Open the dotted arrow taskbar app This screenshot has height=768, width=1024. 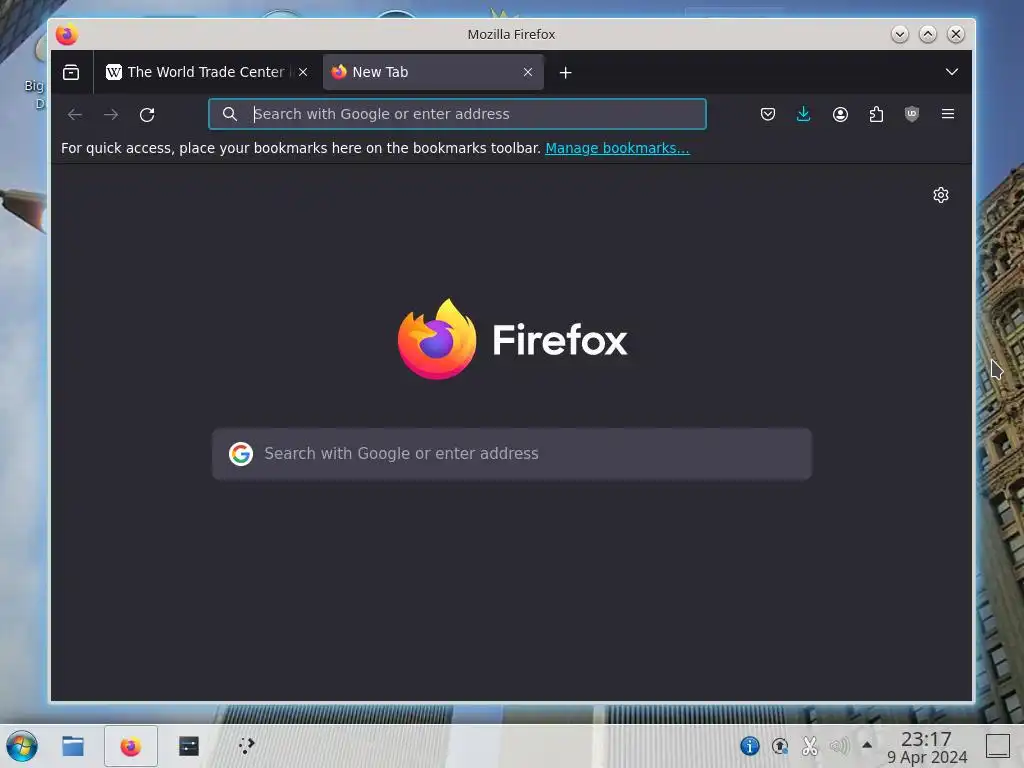(246, 746)
